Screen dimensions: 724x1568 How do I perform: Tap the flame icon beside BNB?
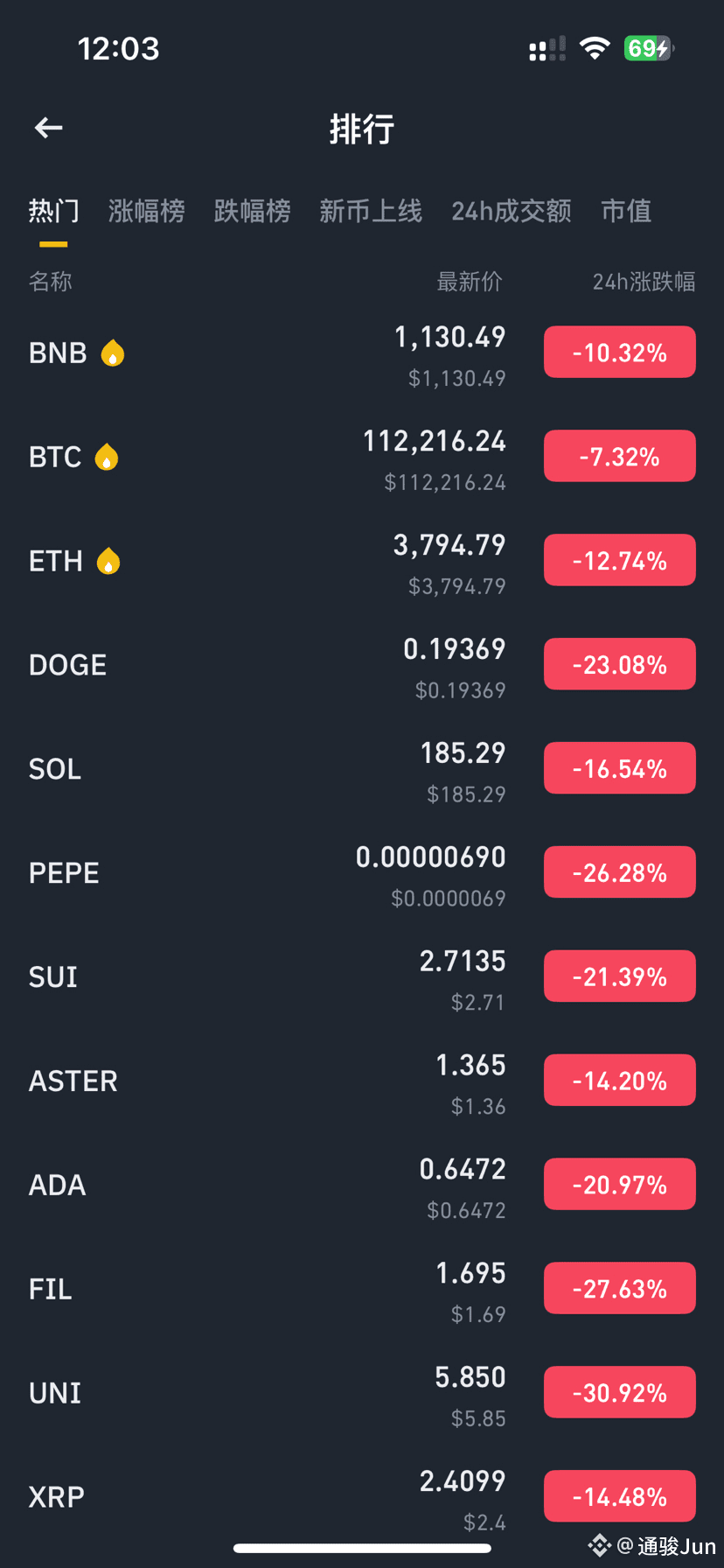point(113,353)
